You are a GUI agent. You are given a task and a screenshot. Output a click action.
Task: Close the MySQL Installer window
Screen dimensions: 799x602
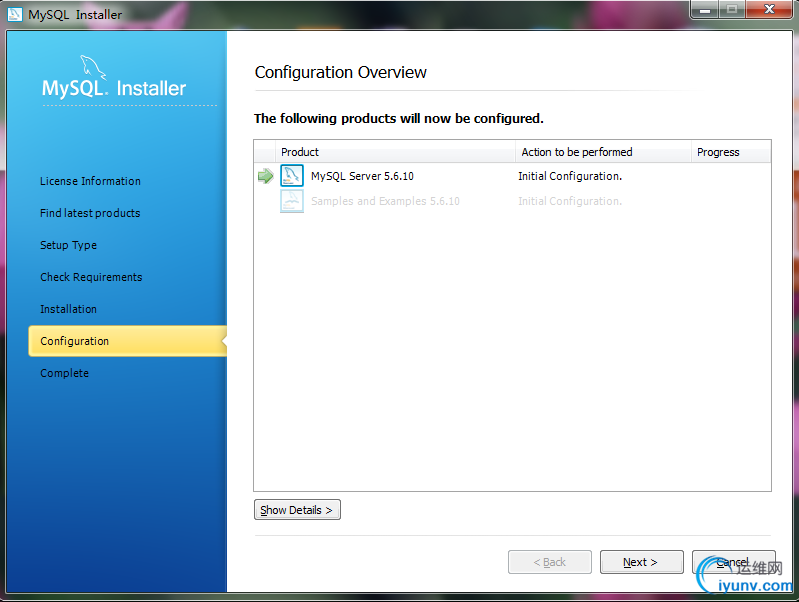769,9
